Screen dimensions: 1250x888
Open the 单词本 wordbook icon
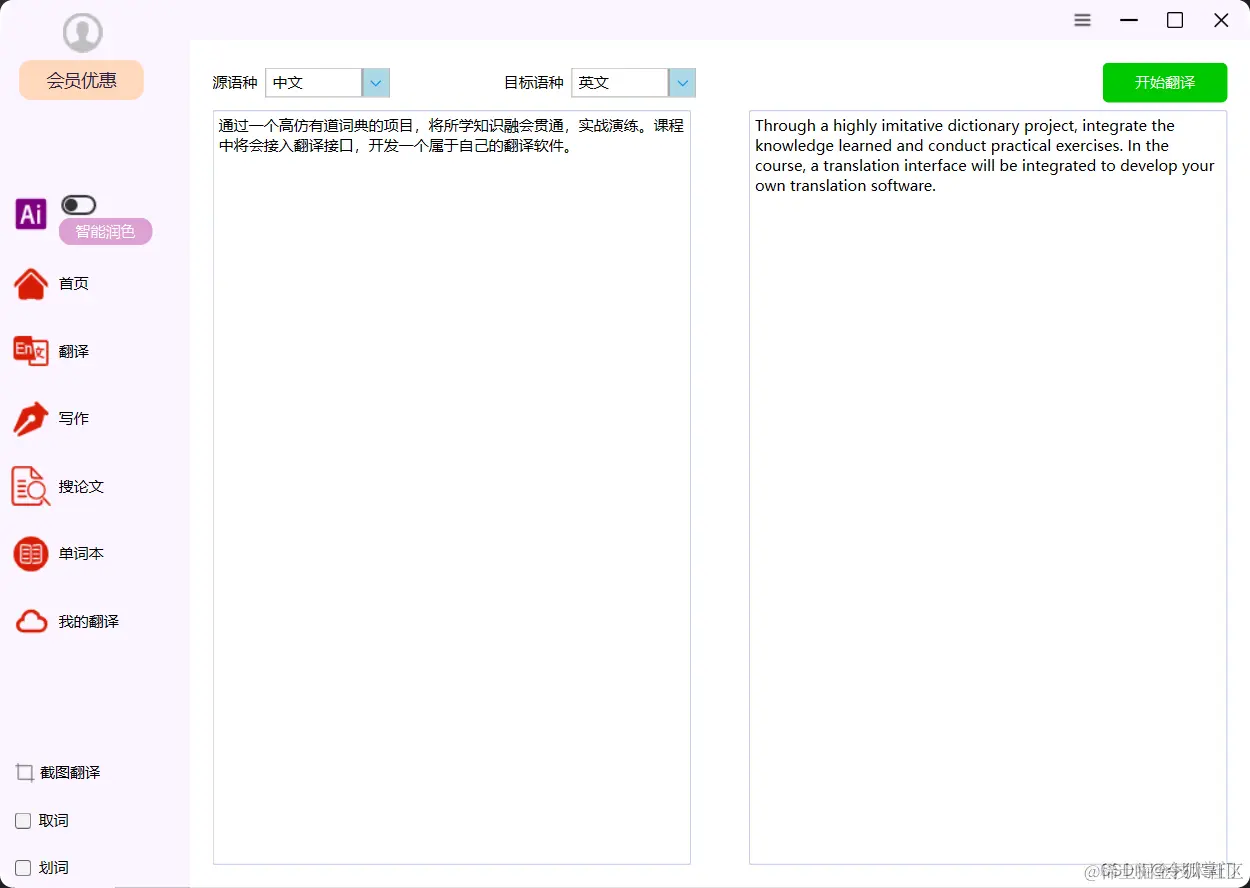(30, 553)
